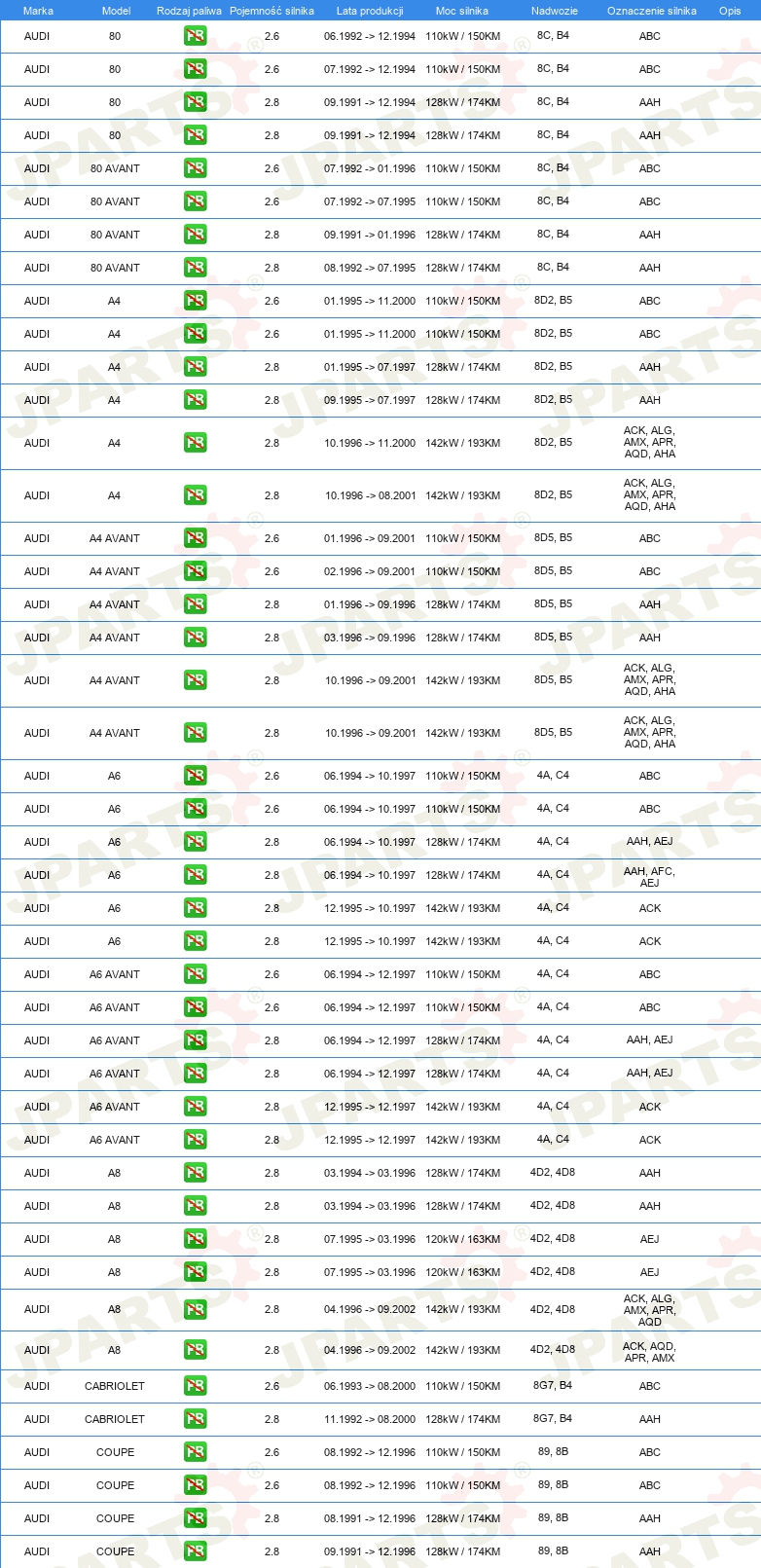Select fuel icon in A6 row with AAH, AFC, AEJ
The width and height of the screenshot is (761, 1568).
click(196, 875)
